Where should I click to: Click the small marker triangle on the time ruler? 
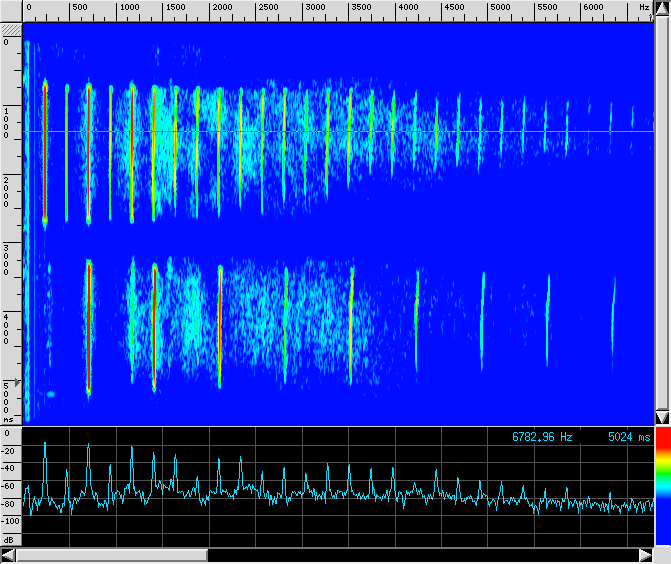[17, 382]
